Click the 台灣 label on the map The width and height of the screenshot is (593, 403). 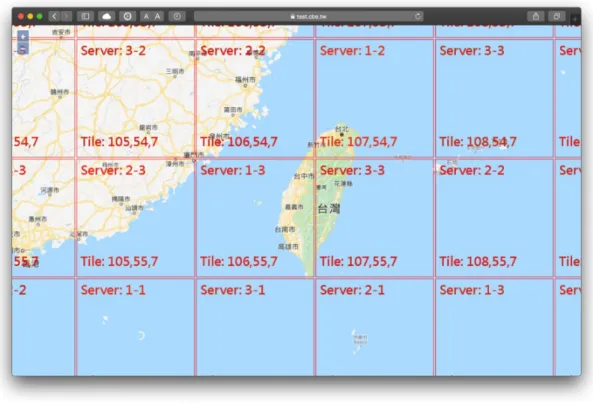[329, 208]
